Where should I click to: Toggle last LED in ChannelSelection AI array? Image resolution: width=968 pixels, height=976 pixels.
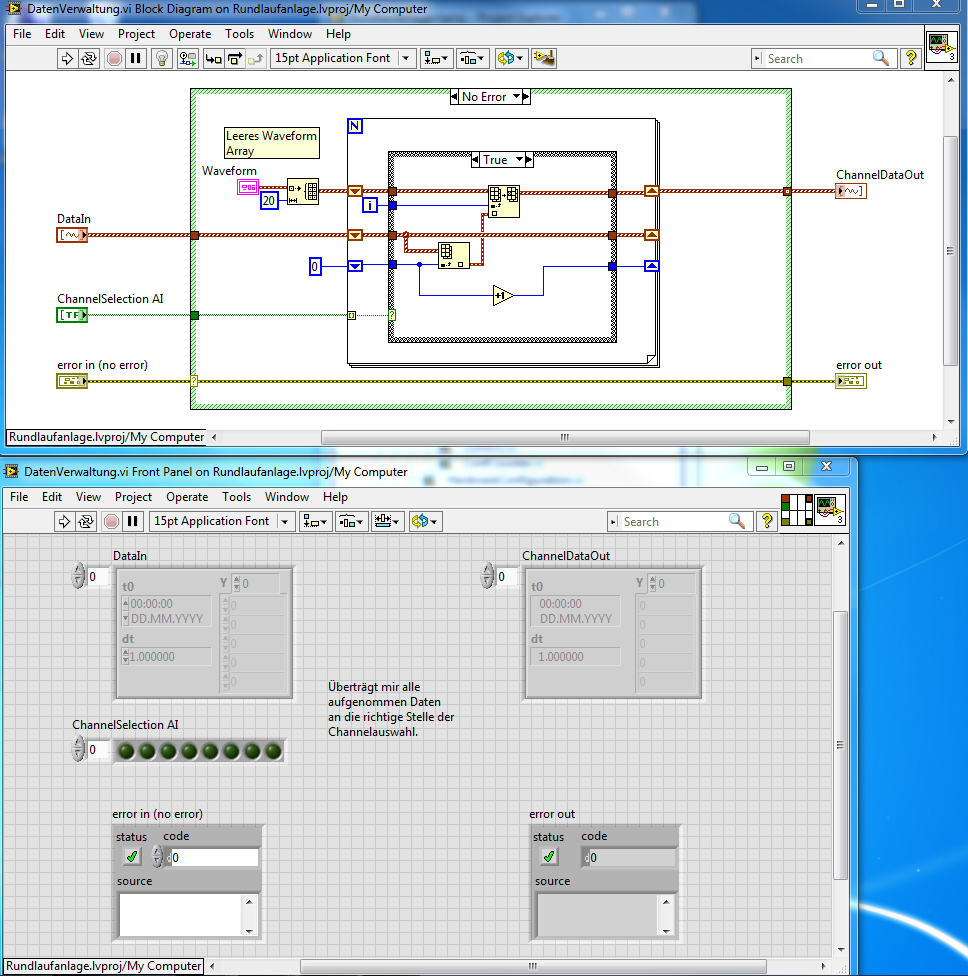pos(272,750)
